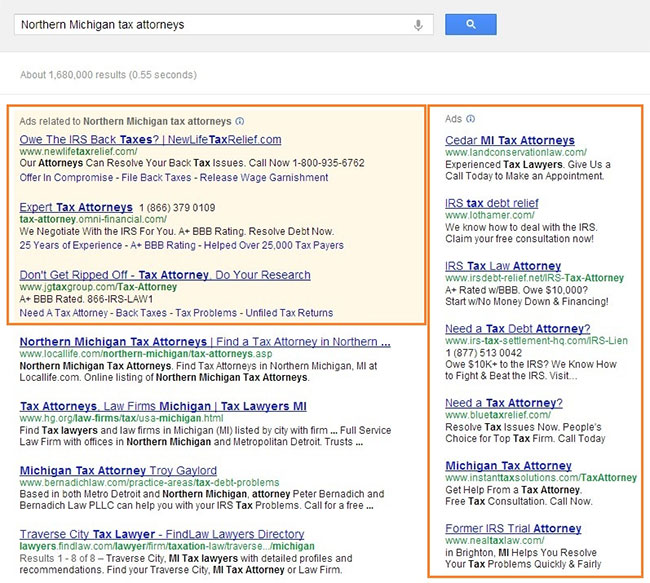This screenshot has height=583, width=650.
Task: Open instanttaxsolutions 'Michigan Tax Attorney' ad
Action: (508, 466)
